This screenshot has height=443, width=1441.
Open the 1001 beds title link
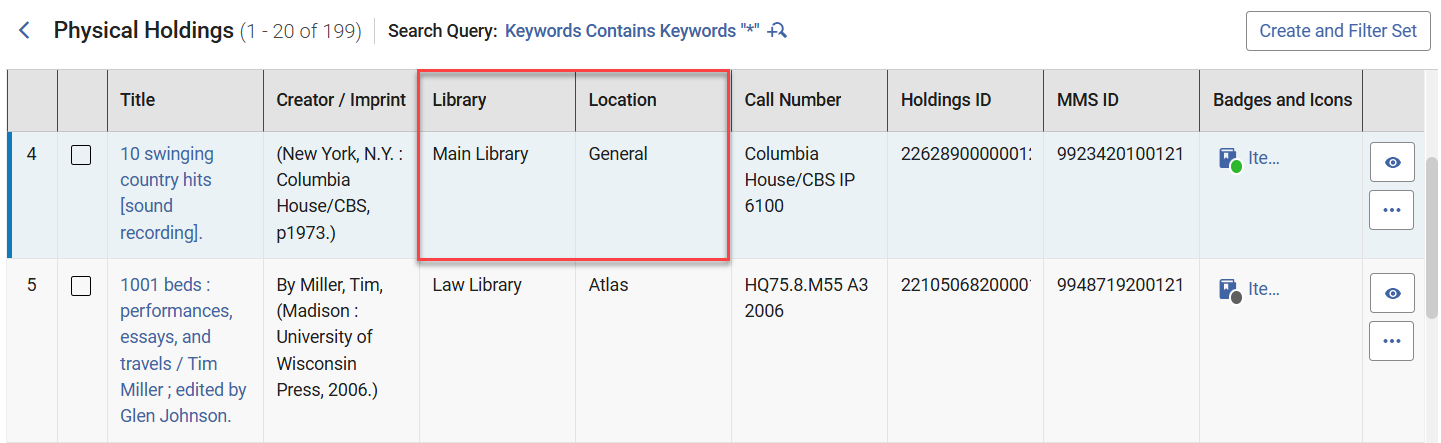coord(183,350)
